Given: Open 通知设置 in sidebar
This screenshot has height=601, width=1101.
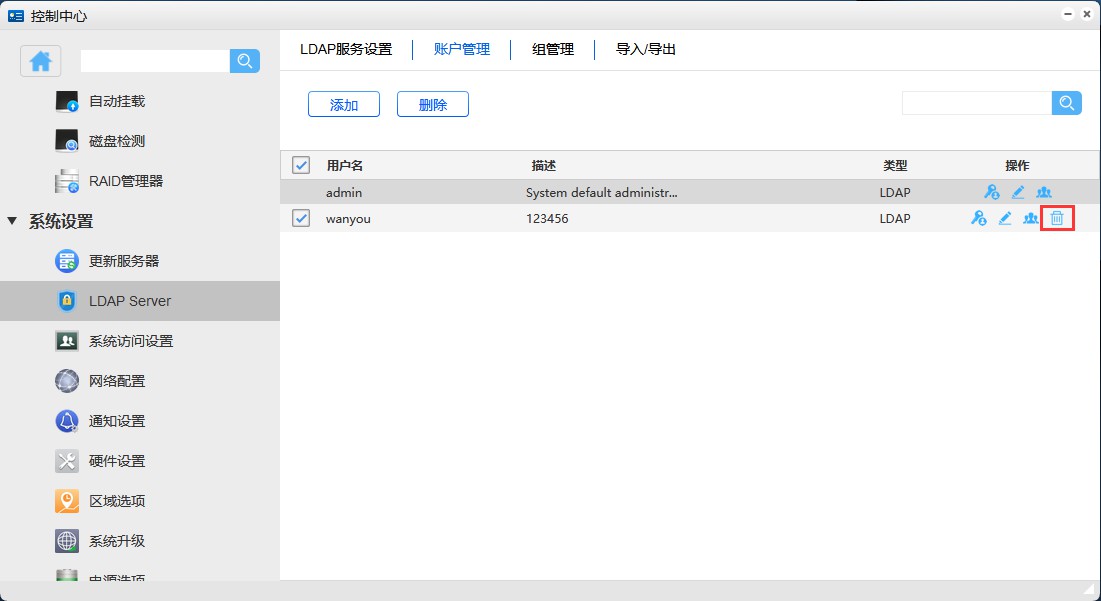Looking at the screenshot, I should coord(116,421).
